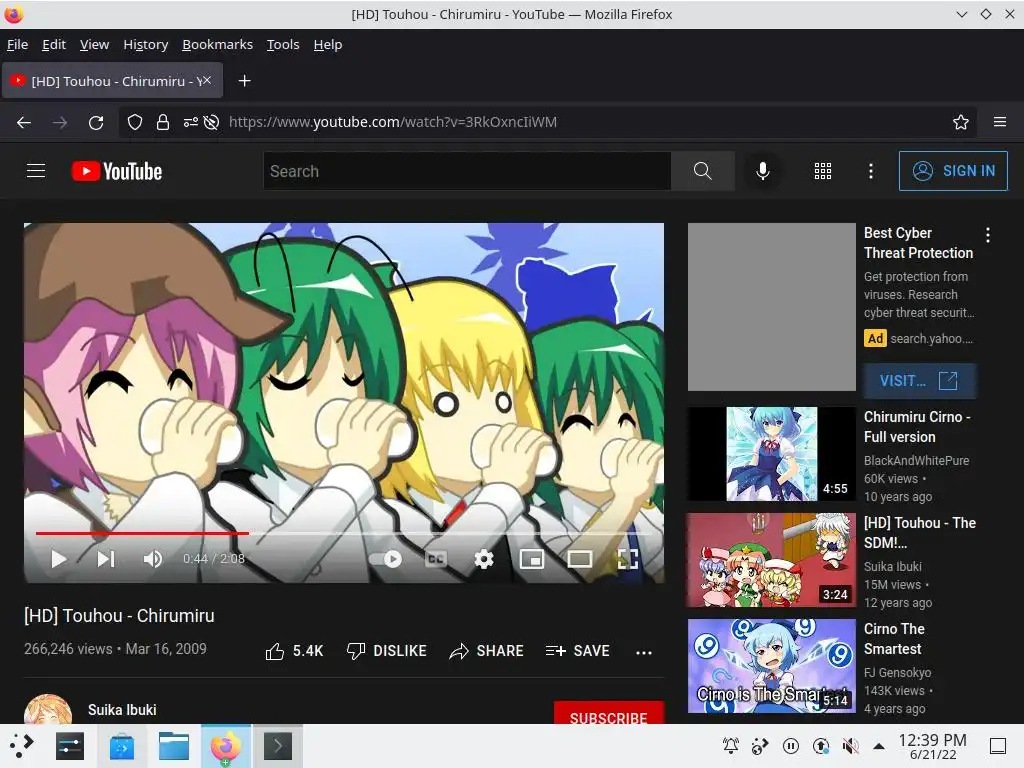Close the Touhou Chirumiru tab

click(x=207, y=80)
